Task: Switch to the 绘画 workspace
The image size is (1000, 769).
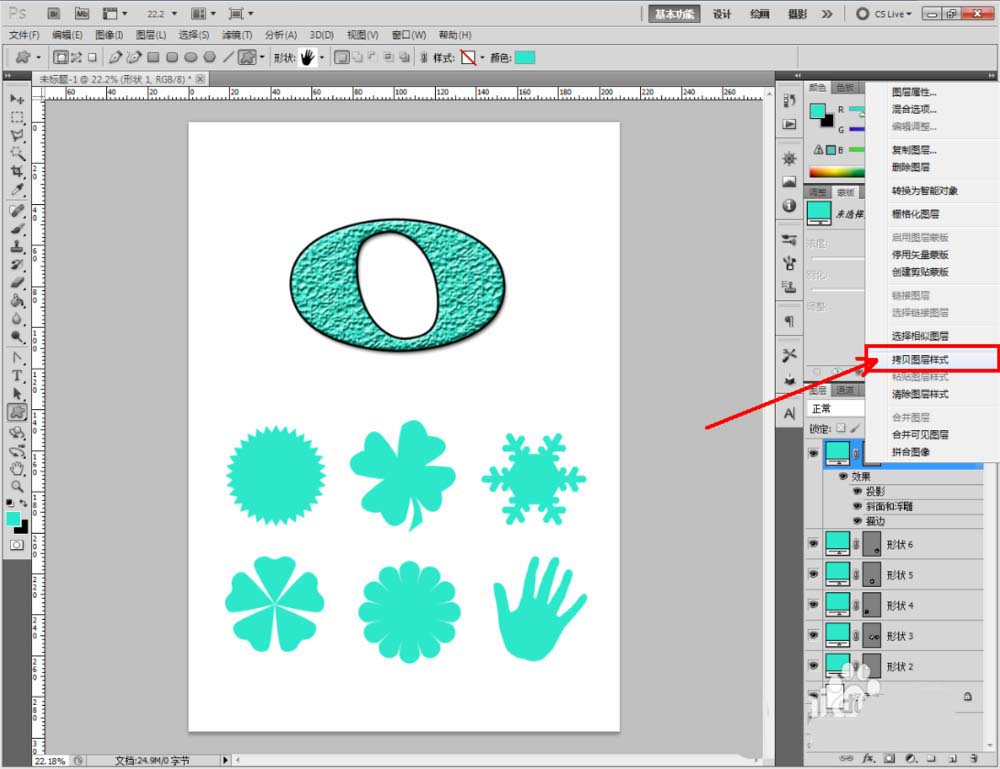Action: pyautogui.click(x=759, y=13)
